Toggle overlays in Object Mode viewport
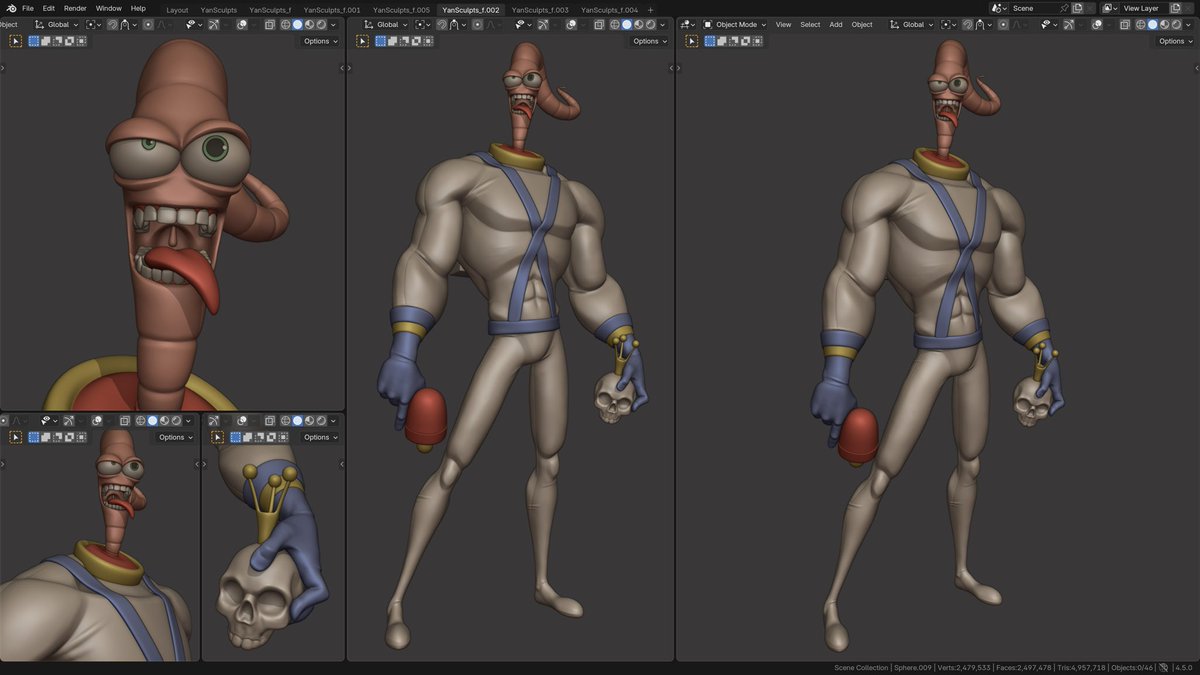1200x675 pixels. (1097, 24)
